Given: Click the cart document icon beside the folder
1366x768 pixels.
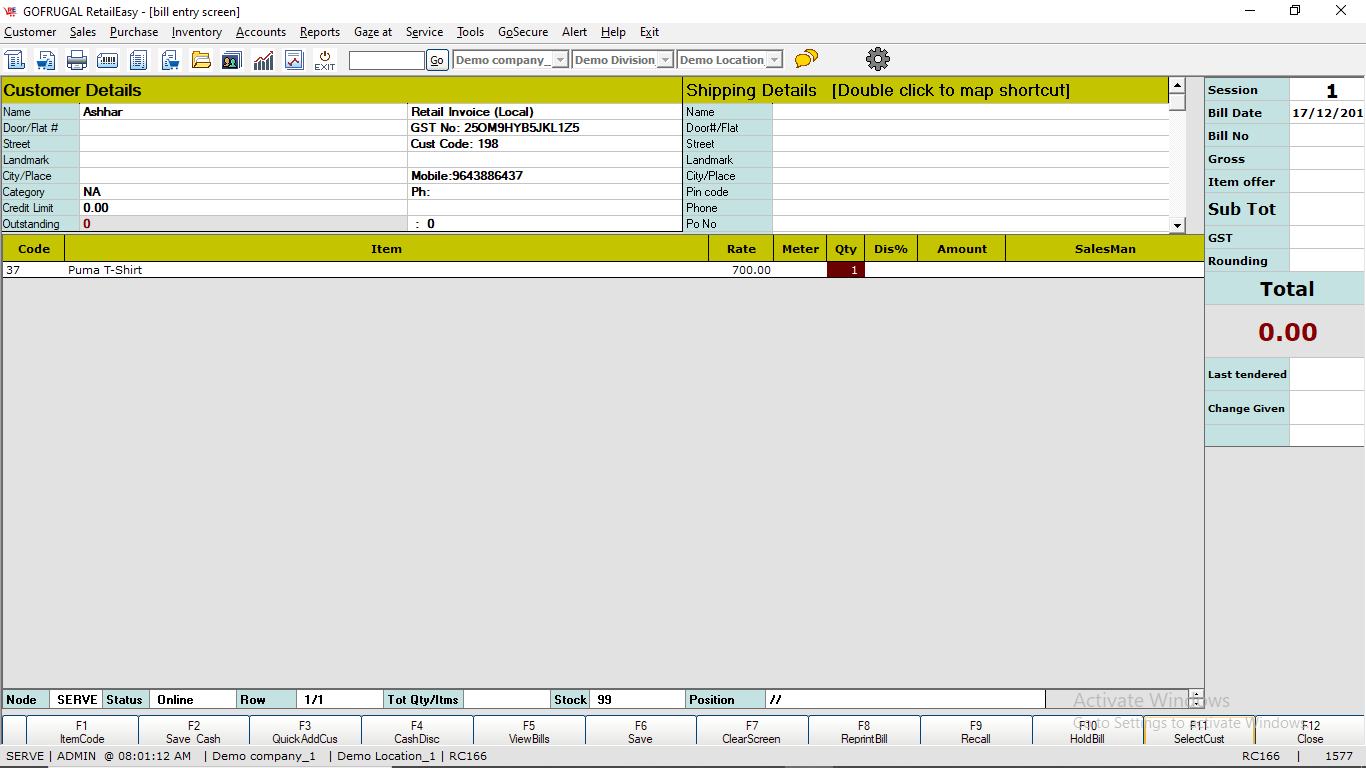Looking at the screenshot, I should click(x=170, y=60).
